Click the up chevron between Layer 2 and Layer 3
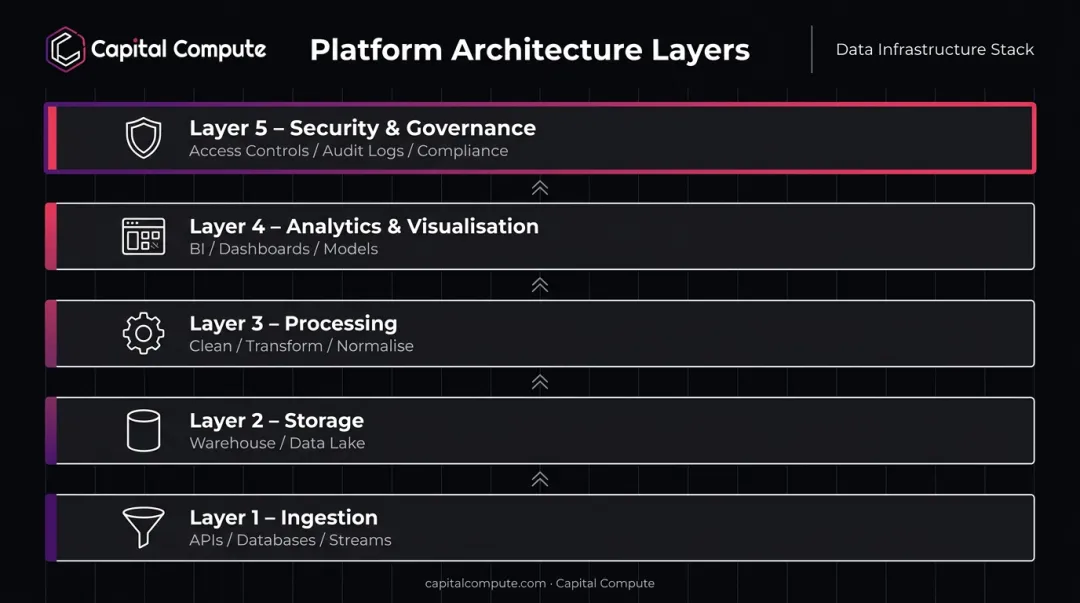This screenshot has height=603, width=1080. point(540,382)
